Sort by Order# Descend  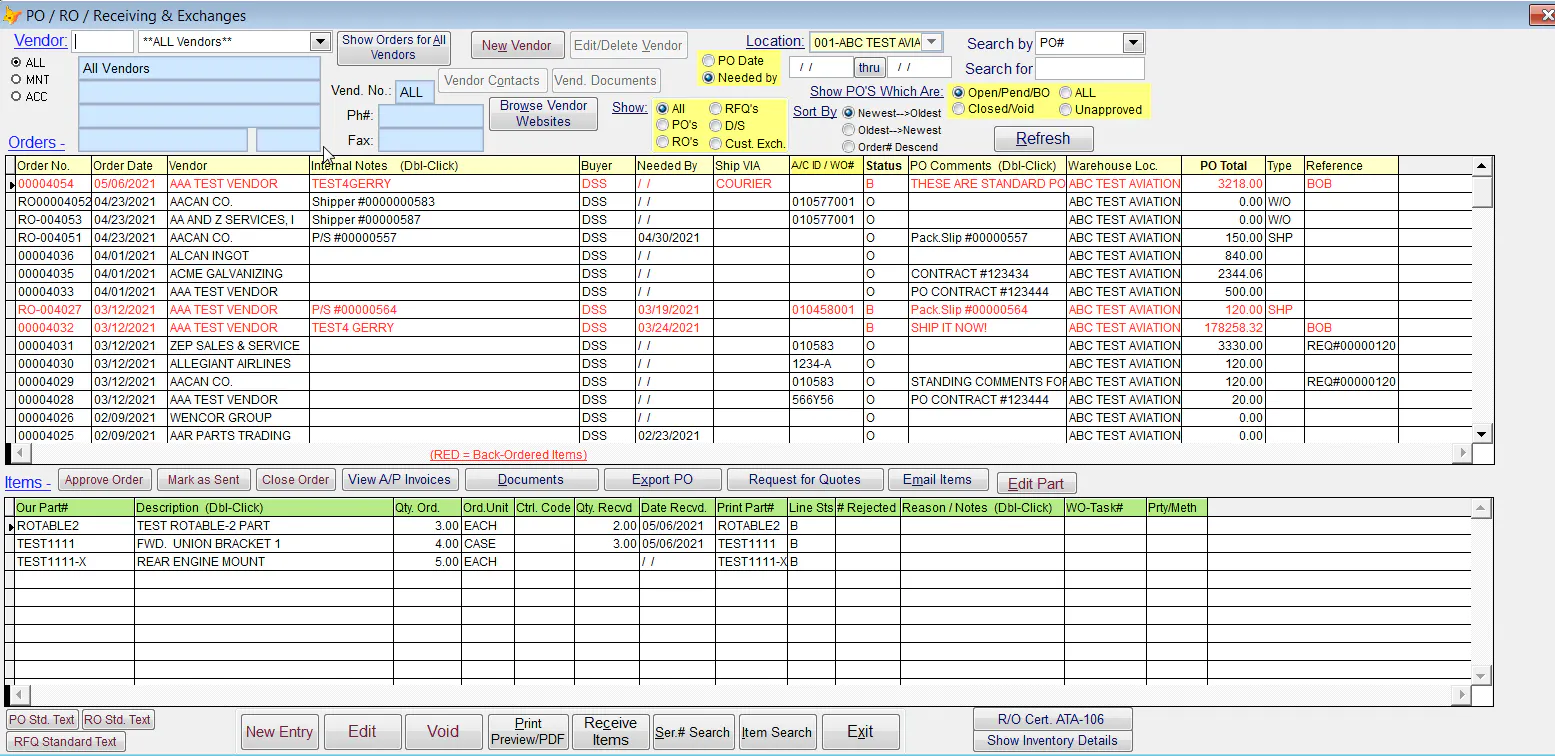coord(849,147)
